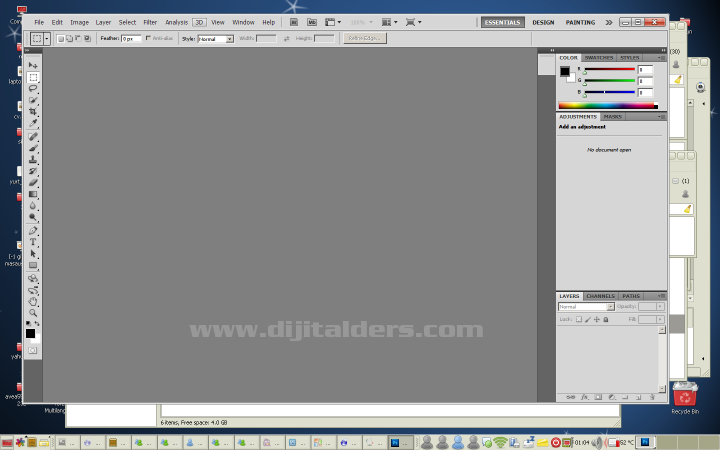This screenshot has width=720, height=450.
Task: Open the Color panel options menu
Action: 661,58
